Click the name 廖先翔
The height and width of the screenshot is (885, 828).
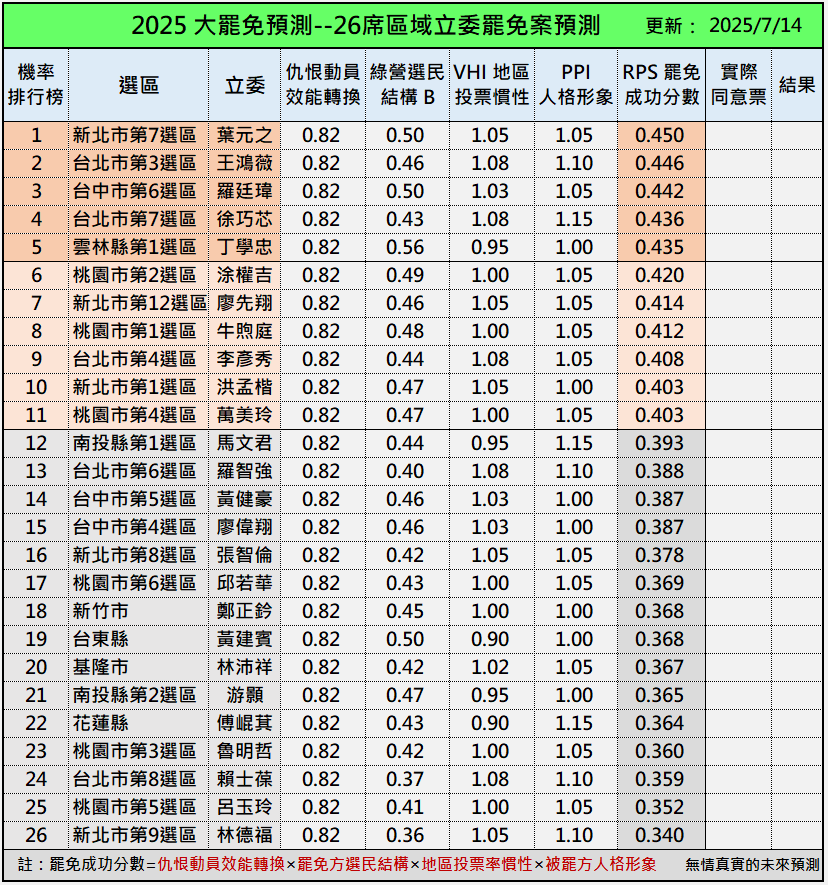click(x=244, y=304)
